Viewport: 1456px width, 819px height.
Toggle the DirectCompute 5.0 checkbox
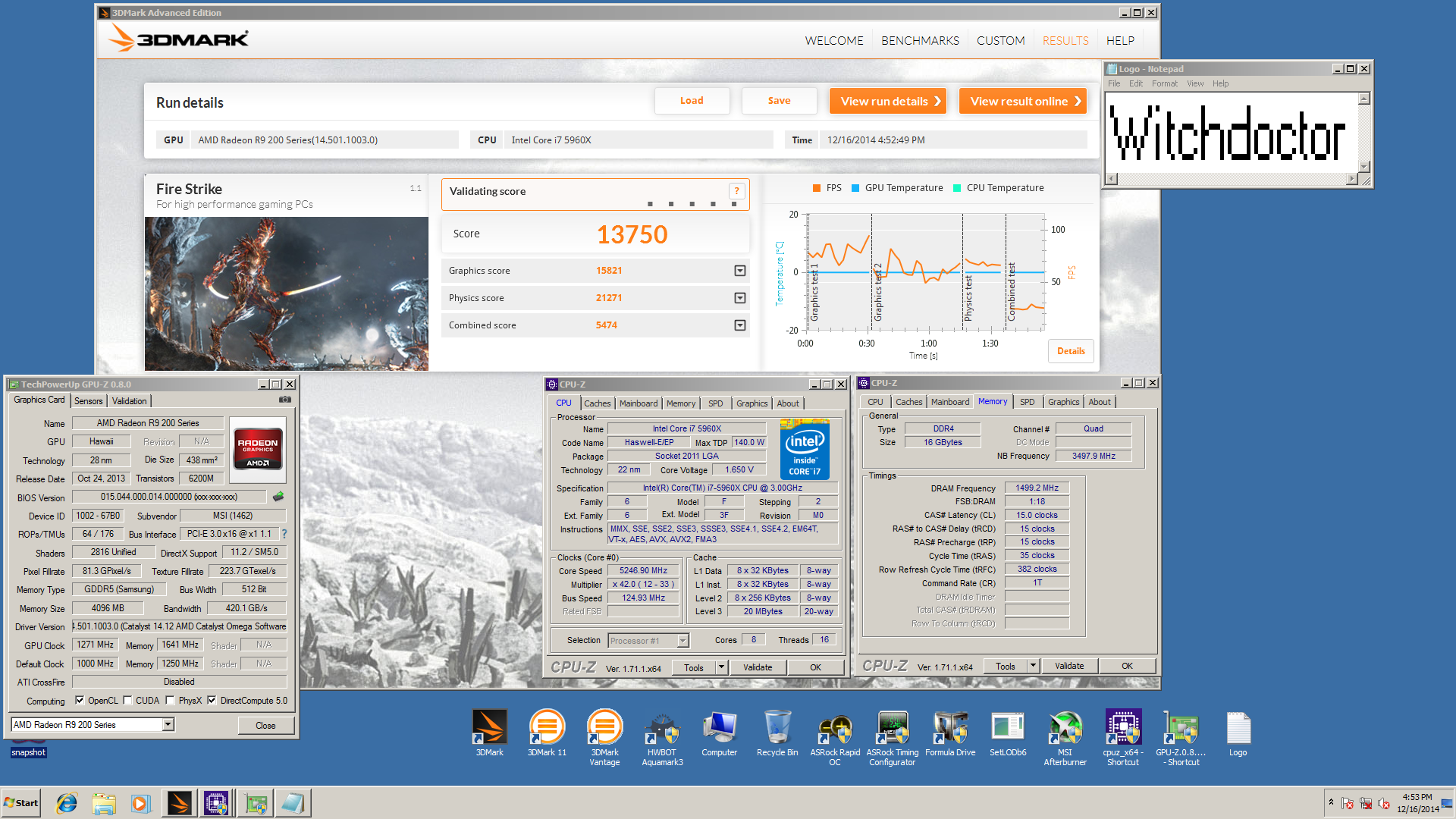click(x=212, y=700)
